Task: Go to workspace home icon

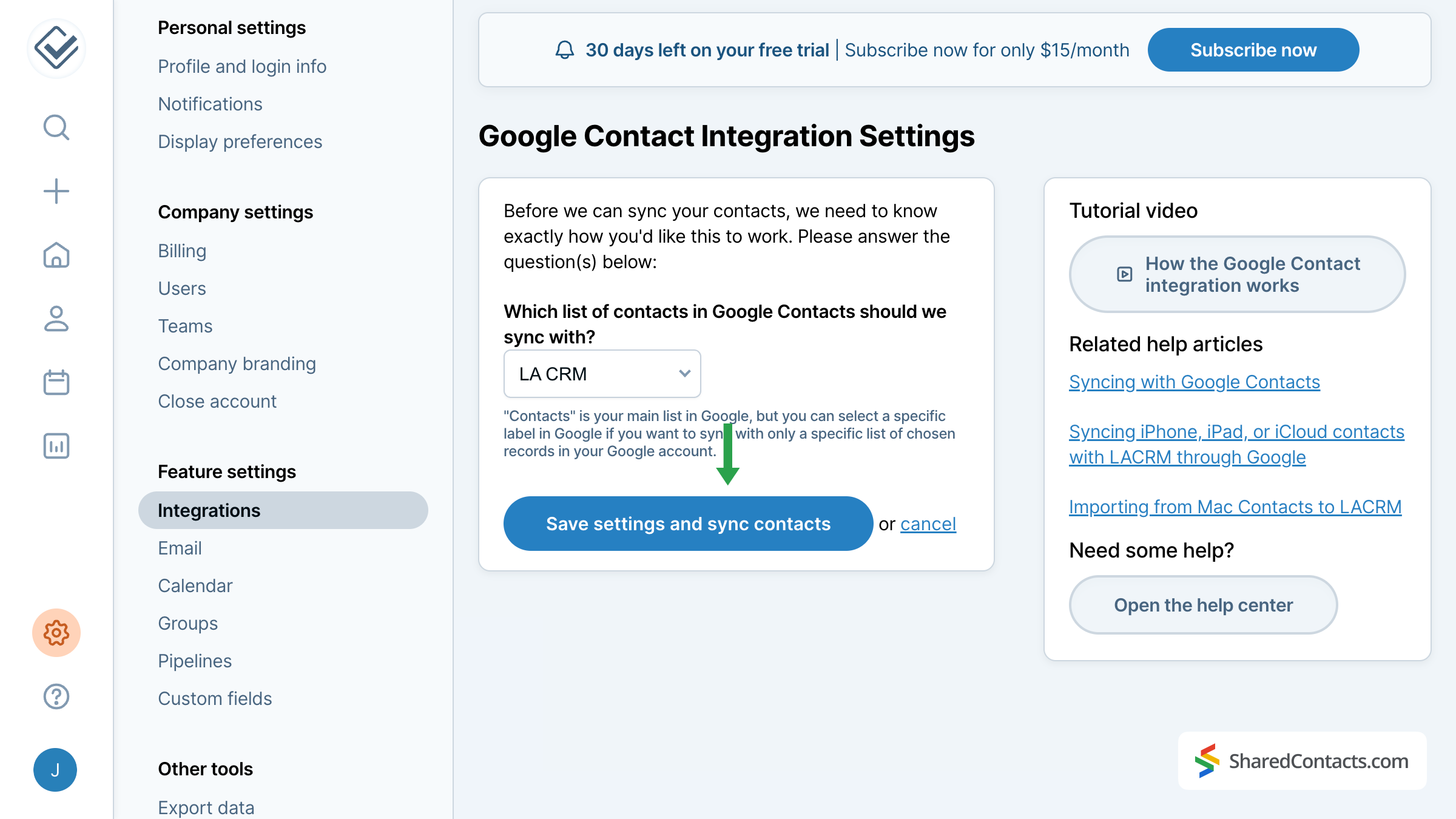Action: click(56, 255)
